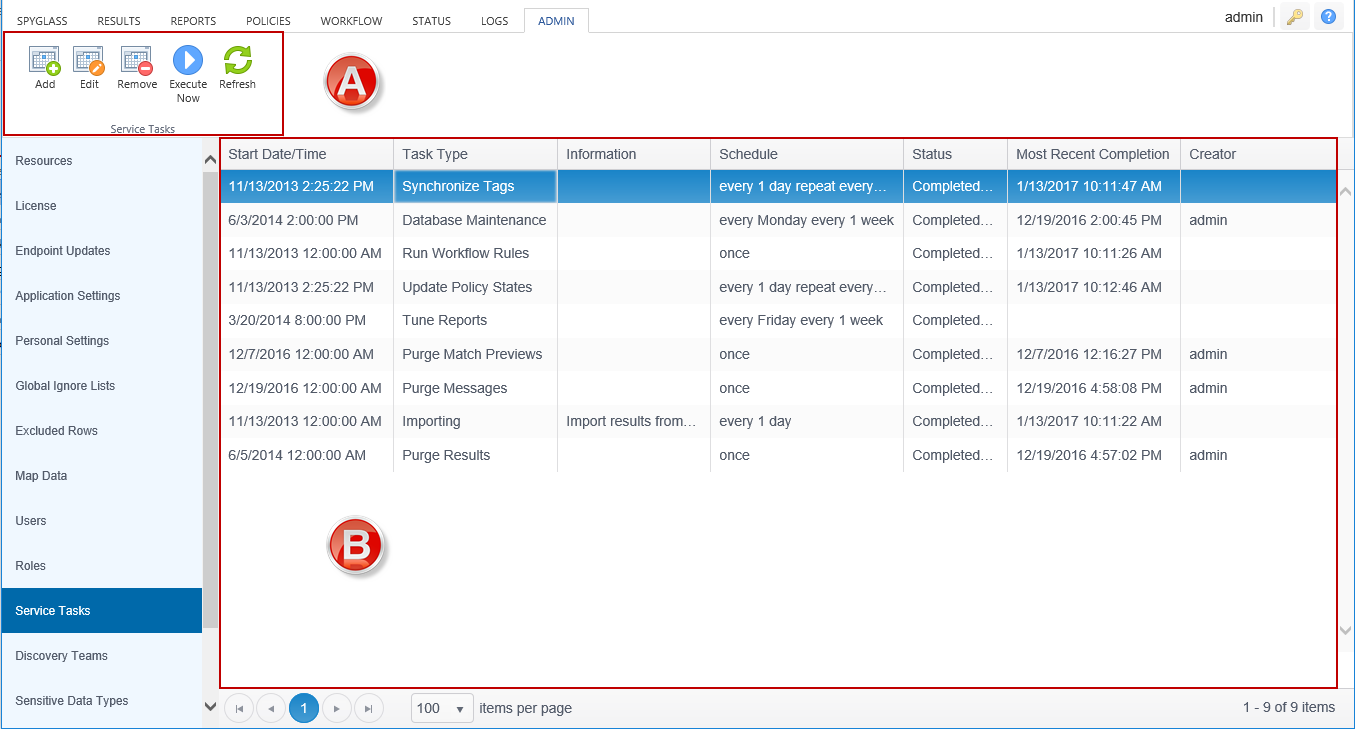
Task: Refresh the service tasks list
Action: [x=237, y=62]
